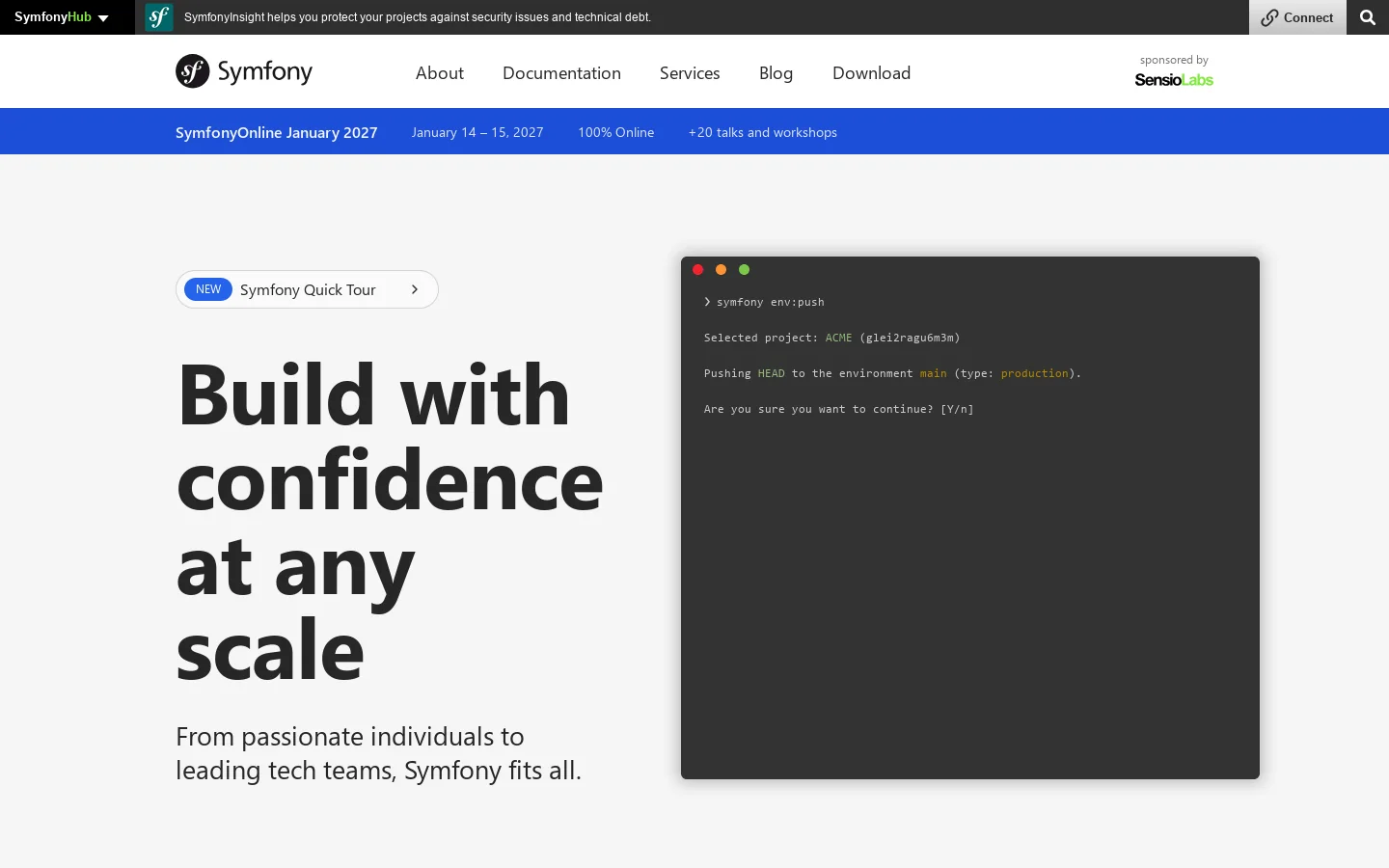The height and width of the screenshot is (868, 1389).
Task: Click the Connect button
Action: point(1297,17)
